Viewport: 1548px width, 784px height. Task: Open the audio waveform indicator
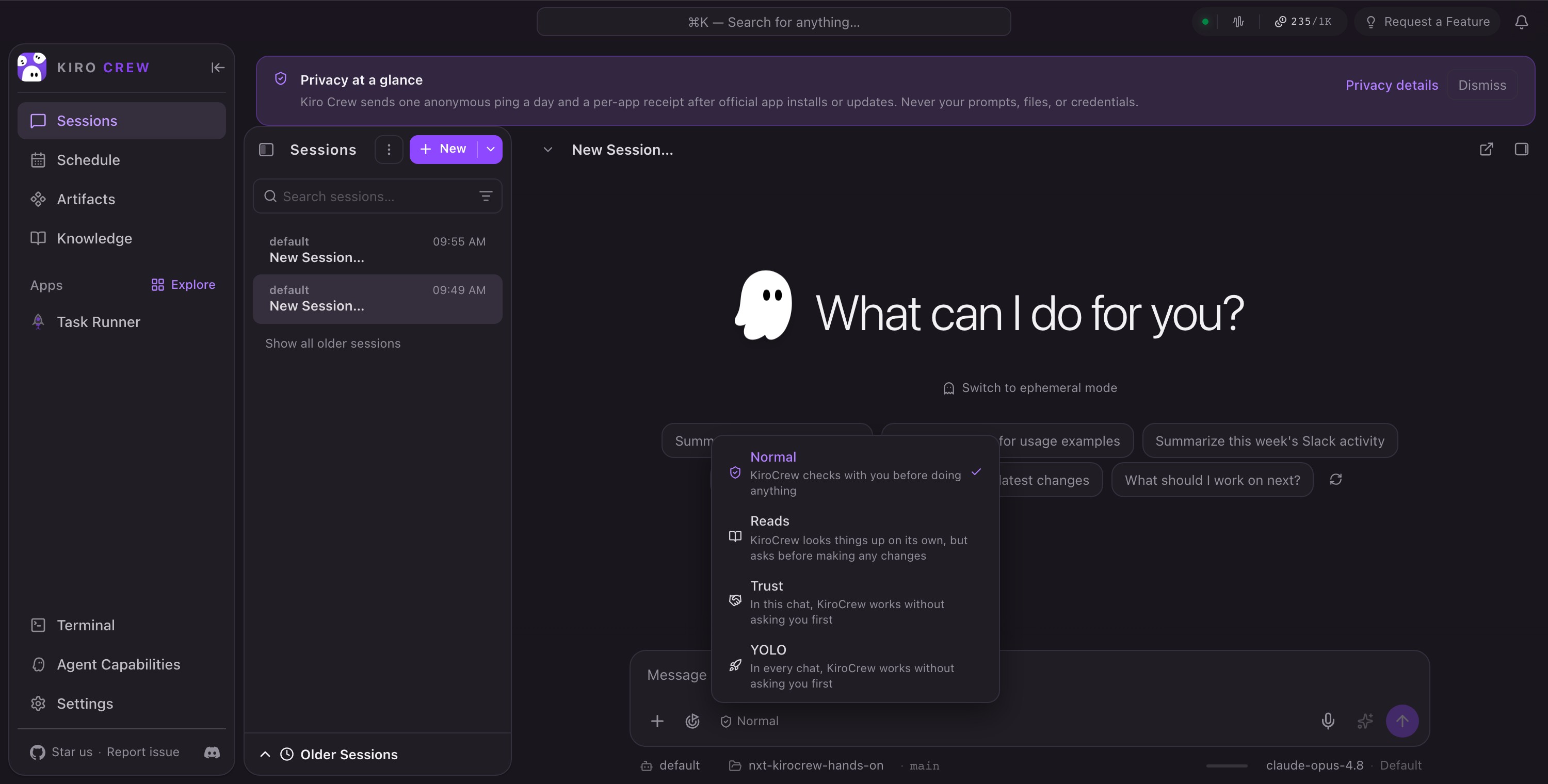click(1238, 22)
